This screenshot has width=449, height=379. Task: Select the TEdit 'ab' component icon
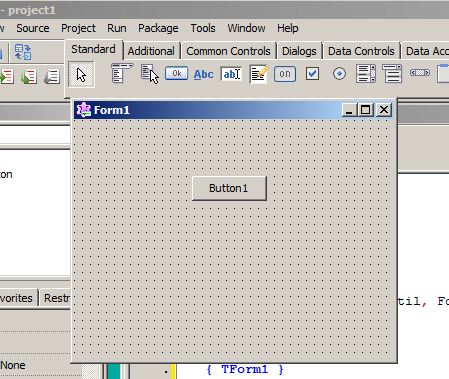[231, 74]
